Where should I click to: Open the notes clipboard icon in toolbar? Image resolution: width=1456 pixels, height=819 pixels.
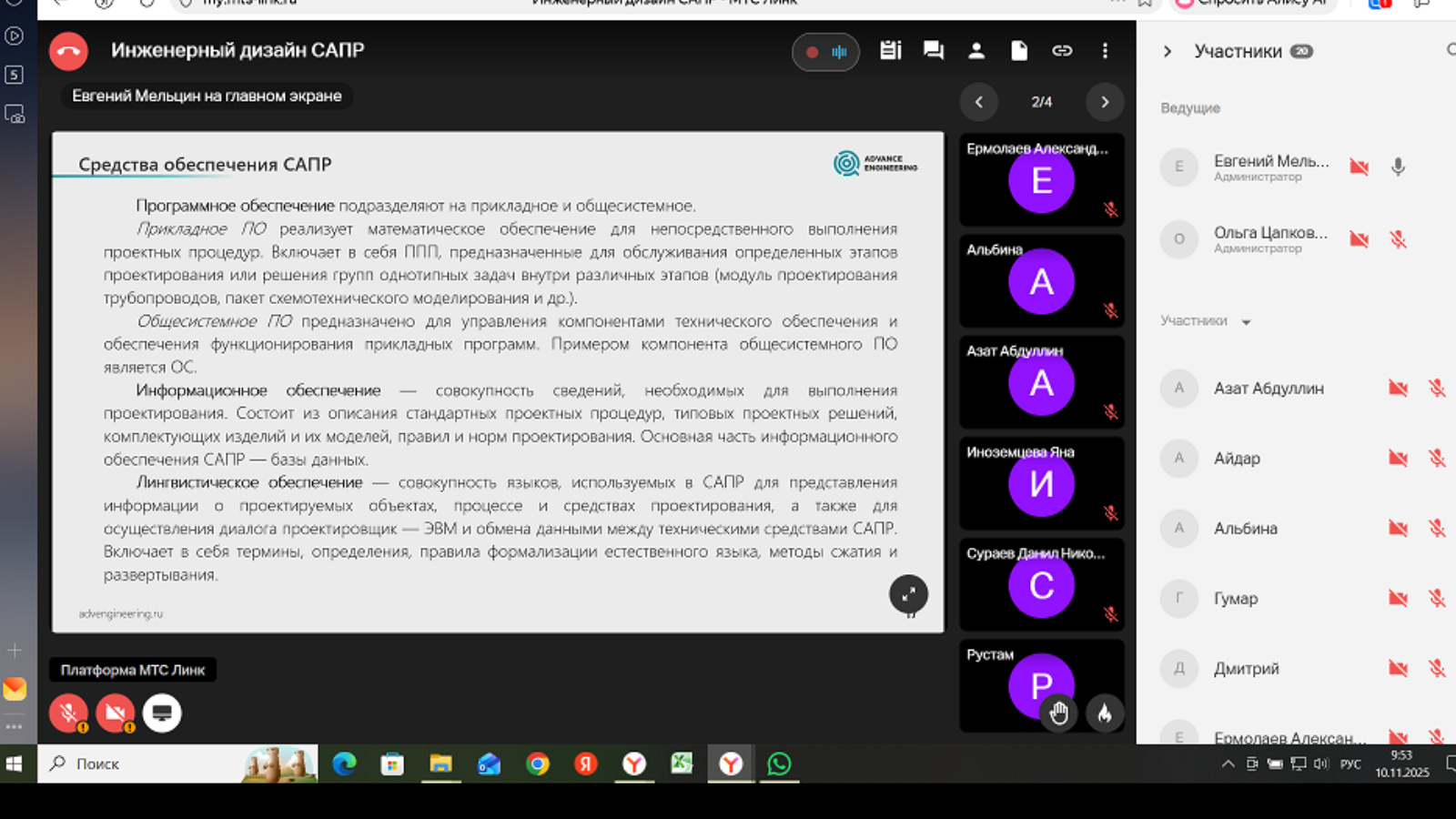tap(890, 51)
